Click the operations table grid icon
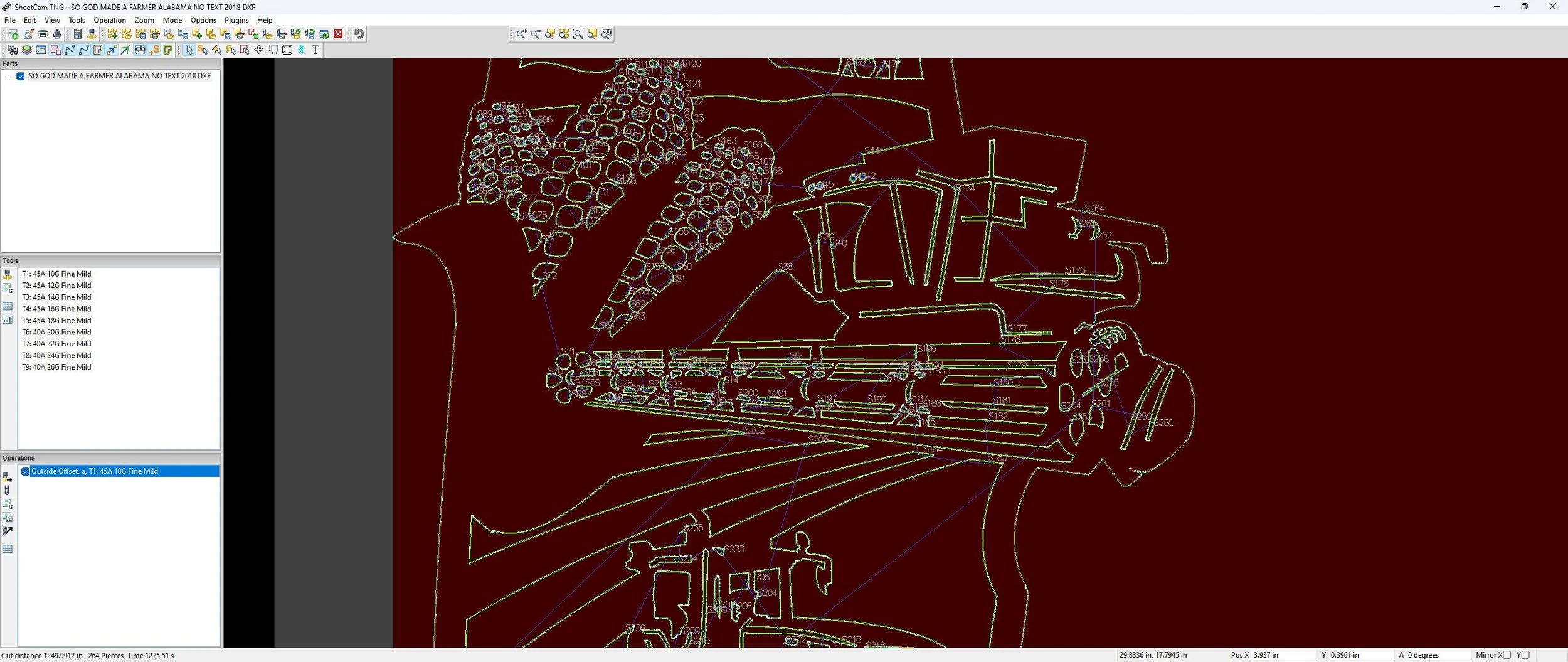Viewport: 1568px width, 662px height. click(x=8, y=549)
